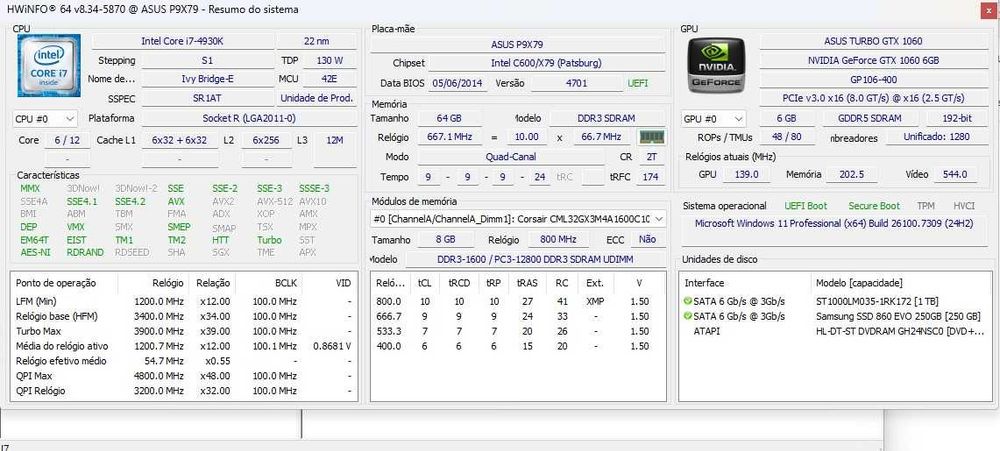
Task: Click the Ivy Bridge-E codename value
Action: pyautogui.click(x=207, y=79)
